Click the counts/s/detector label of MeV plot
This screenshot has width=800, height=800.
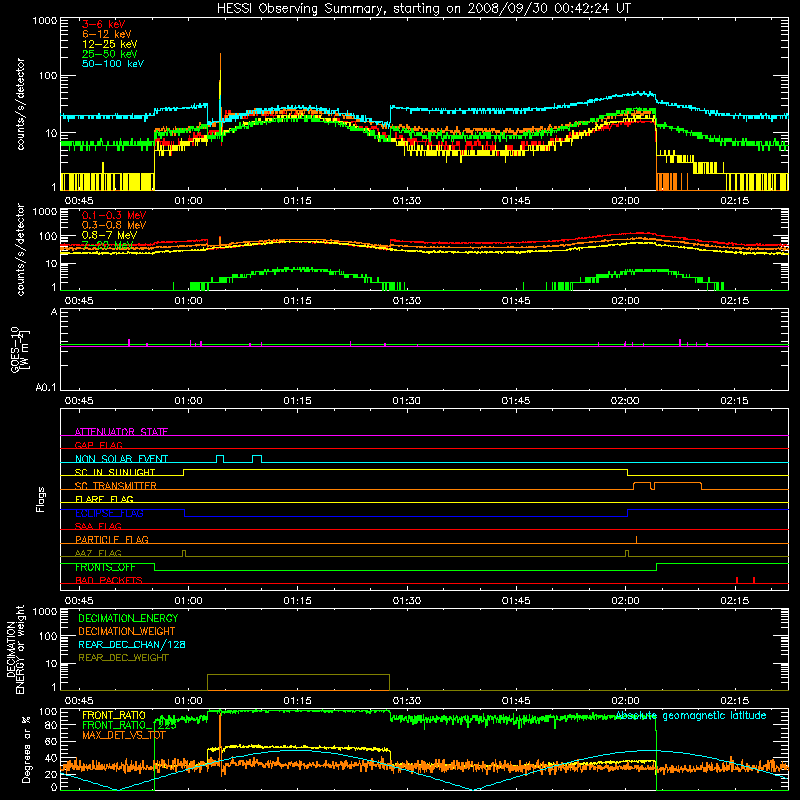[x=20, y=249]
